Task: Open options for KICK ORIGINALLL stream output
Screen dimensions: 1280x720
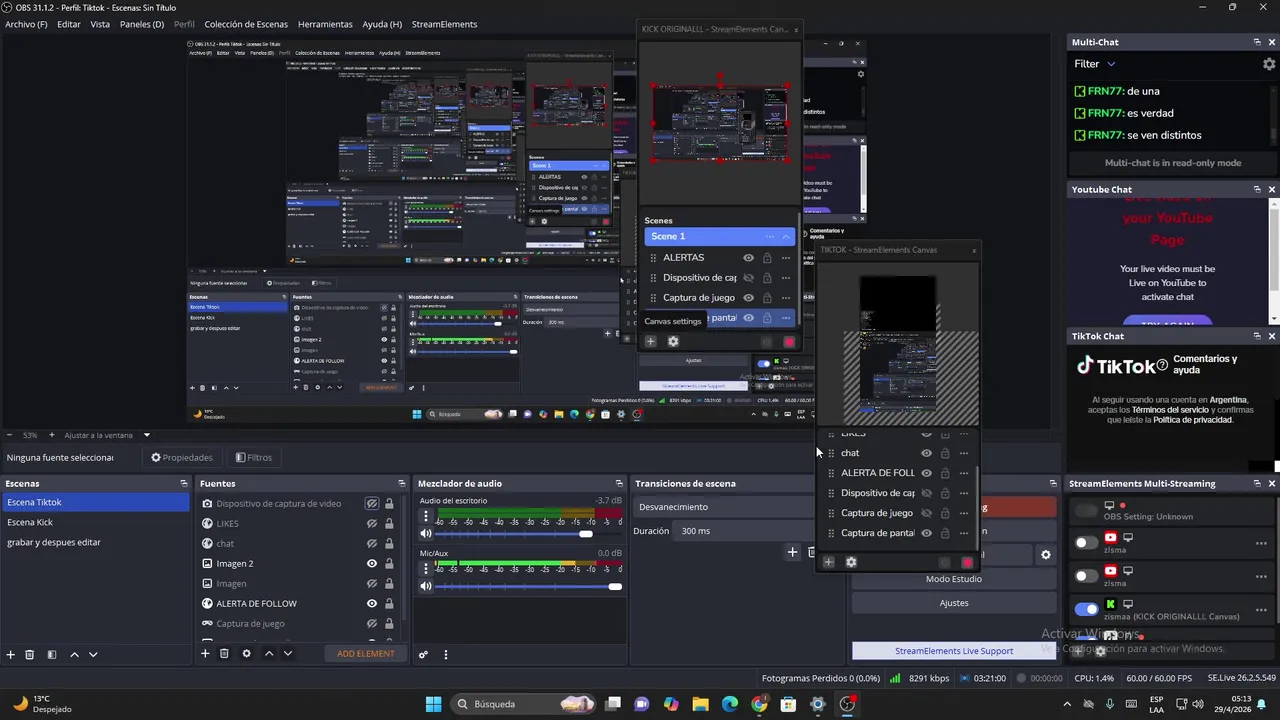Action: (x=1261, y=609)
